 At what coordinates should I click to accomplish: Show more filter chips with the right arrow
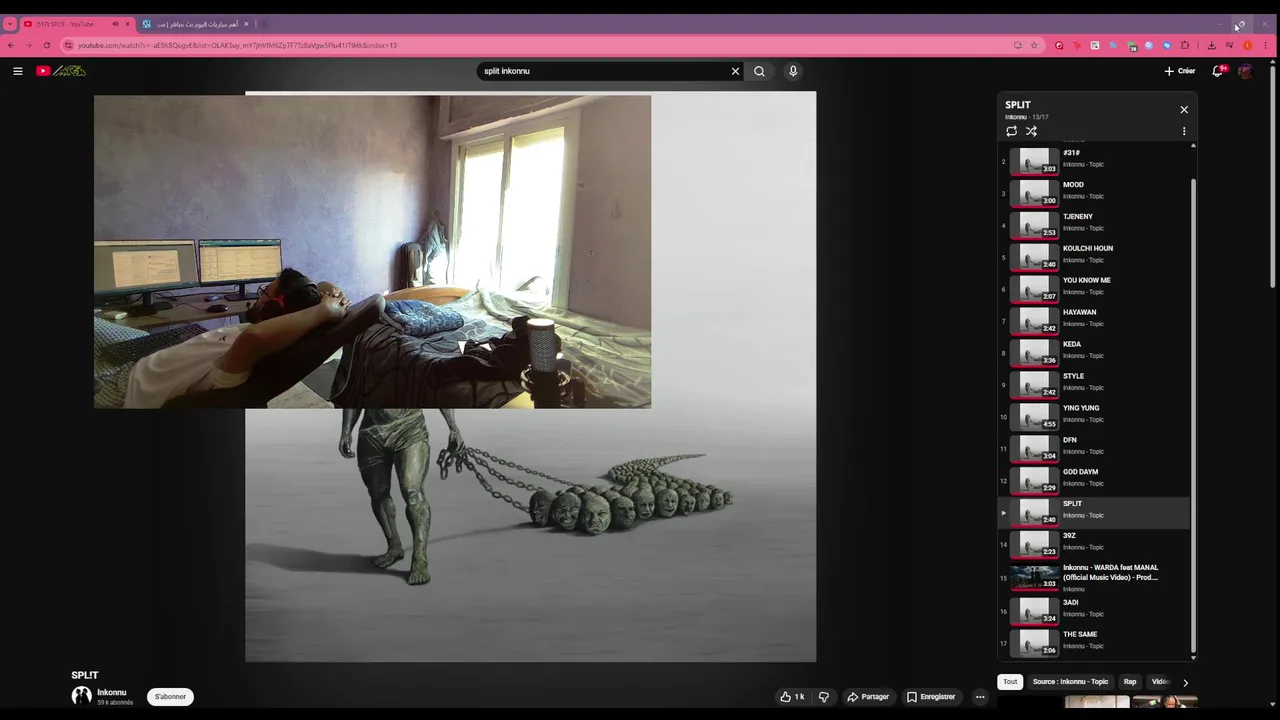1186,682
